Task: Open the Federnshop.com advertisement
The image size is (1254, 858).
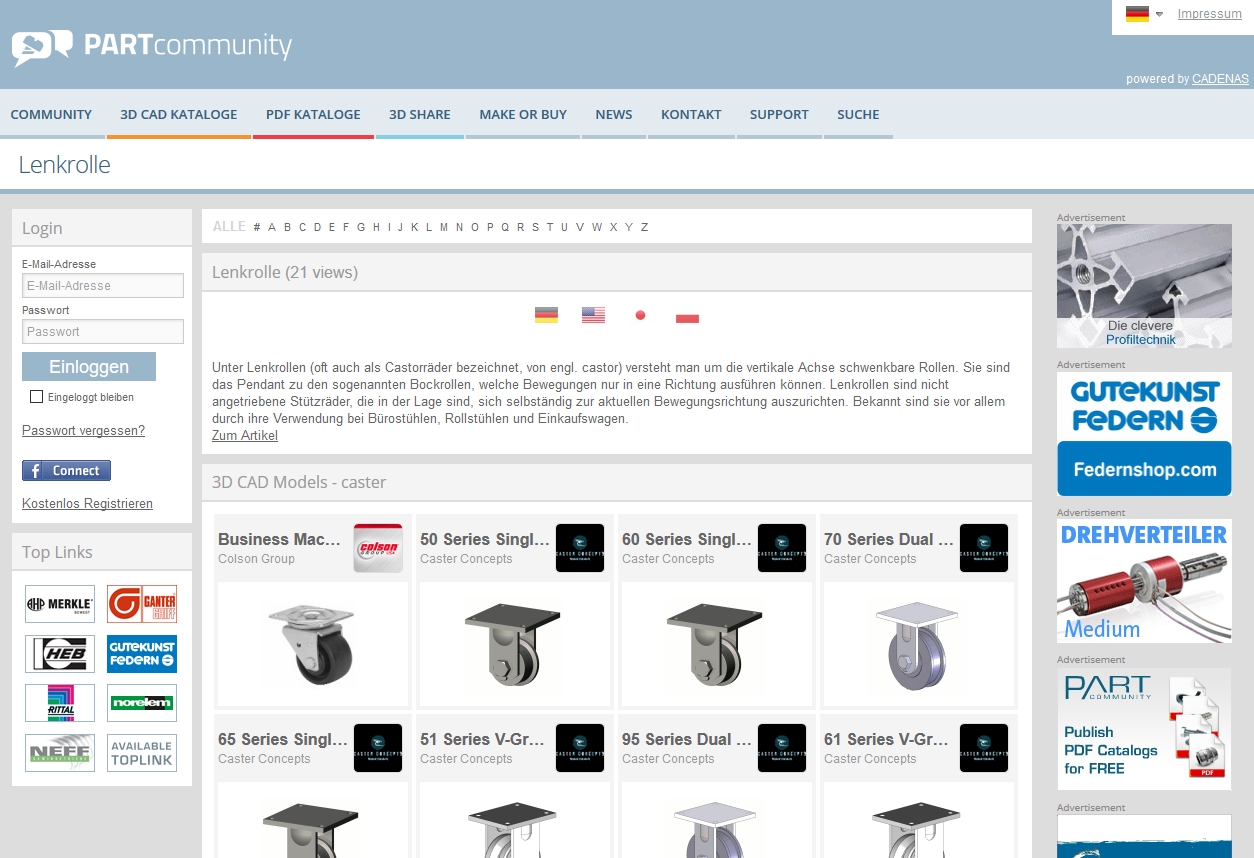Action: pyautogui.click(x=1144, y=434)
